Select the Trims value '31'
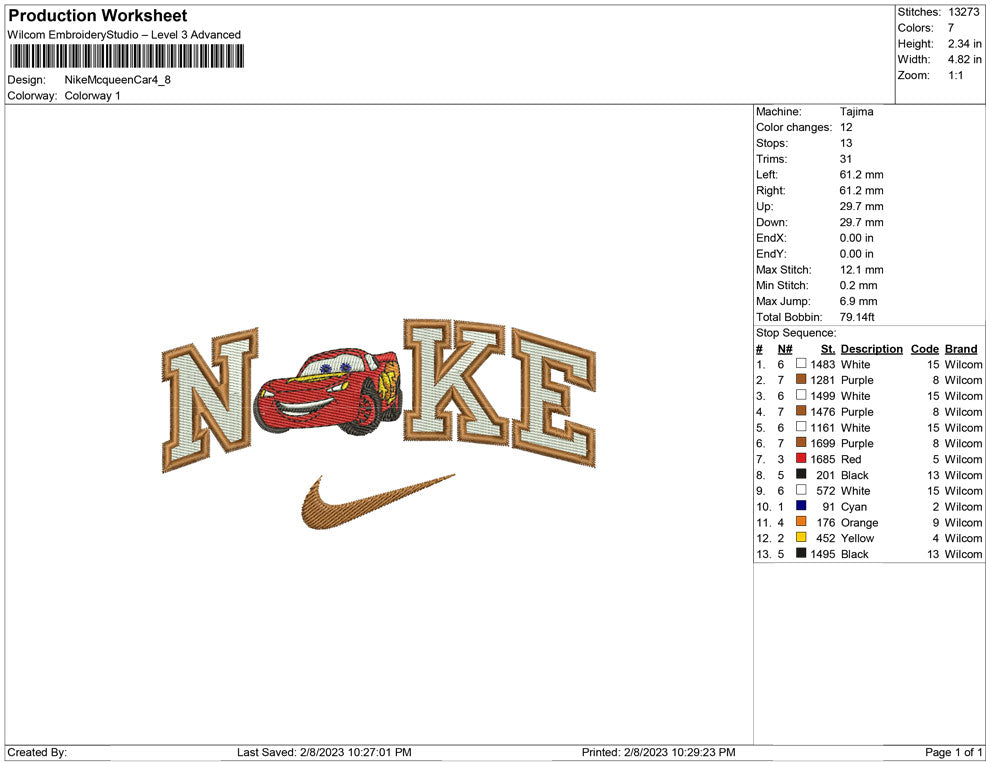Image resolution: width=990 pixels, height=762 pixels. (x=846, y=158)
